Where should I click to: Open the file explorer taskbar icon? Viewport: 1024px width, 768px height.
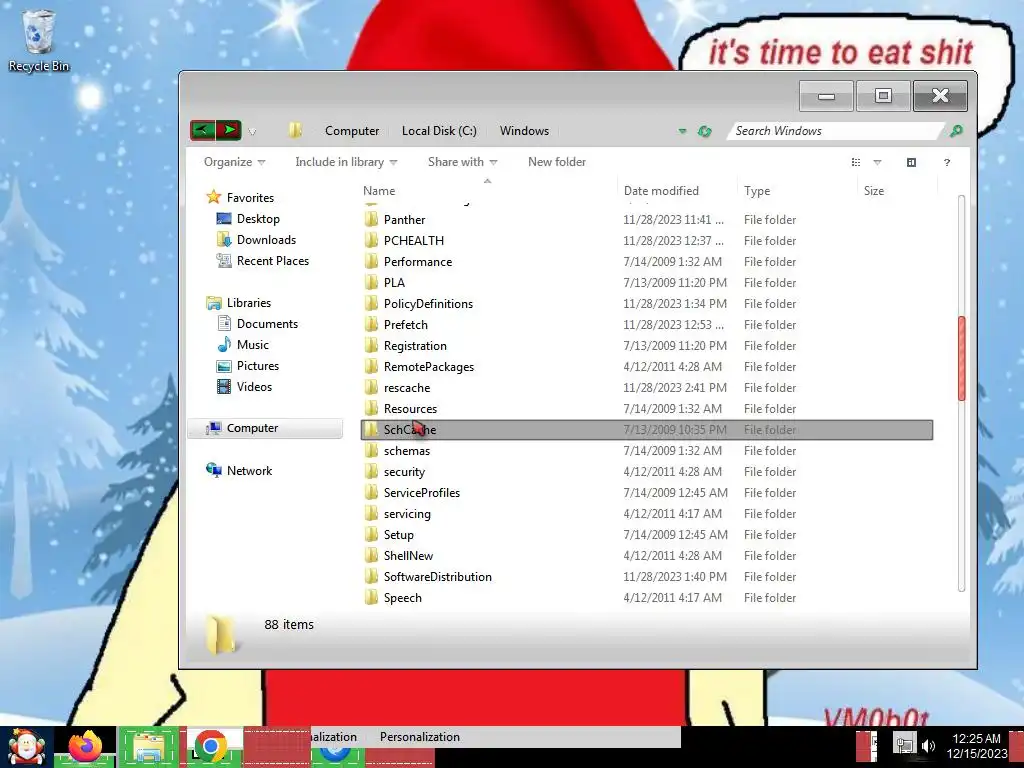[148, 747]
